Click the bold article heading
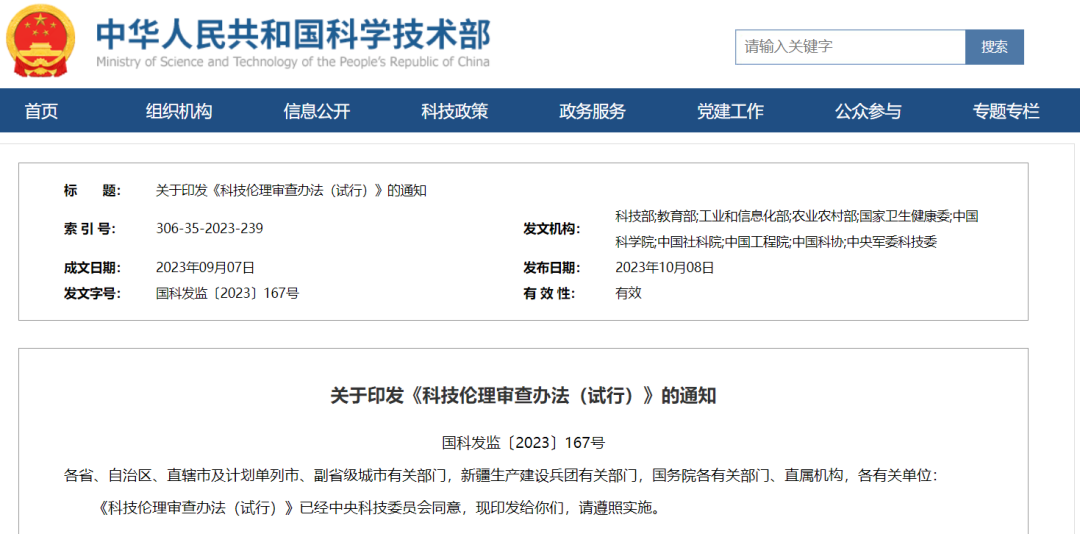 tap(523, 396)
